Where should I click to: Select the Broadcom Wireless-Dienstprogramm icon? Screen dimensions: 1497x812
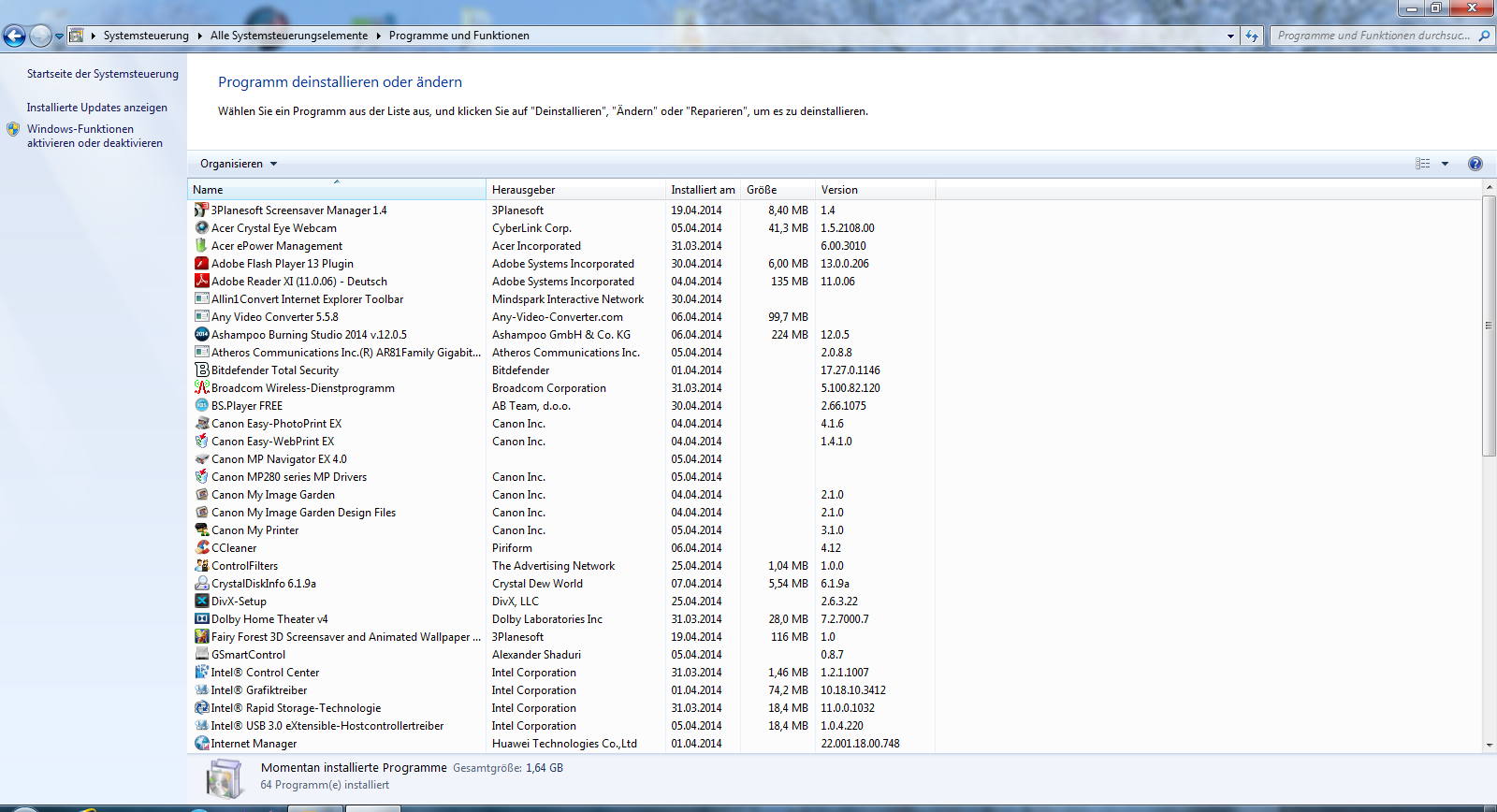(201, 388)
